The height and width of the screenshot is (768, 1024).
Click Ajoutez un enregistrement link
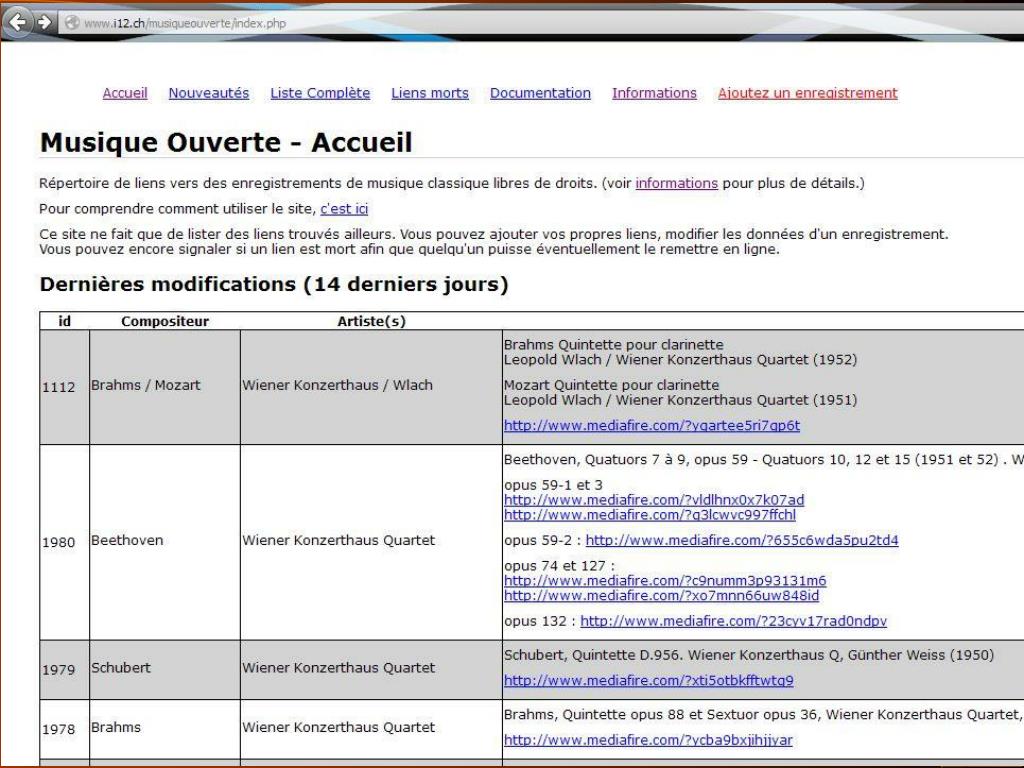click(x=808, y=93)
